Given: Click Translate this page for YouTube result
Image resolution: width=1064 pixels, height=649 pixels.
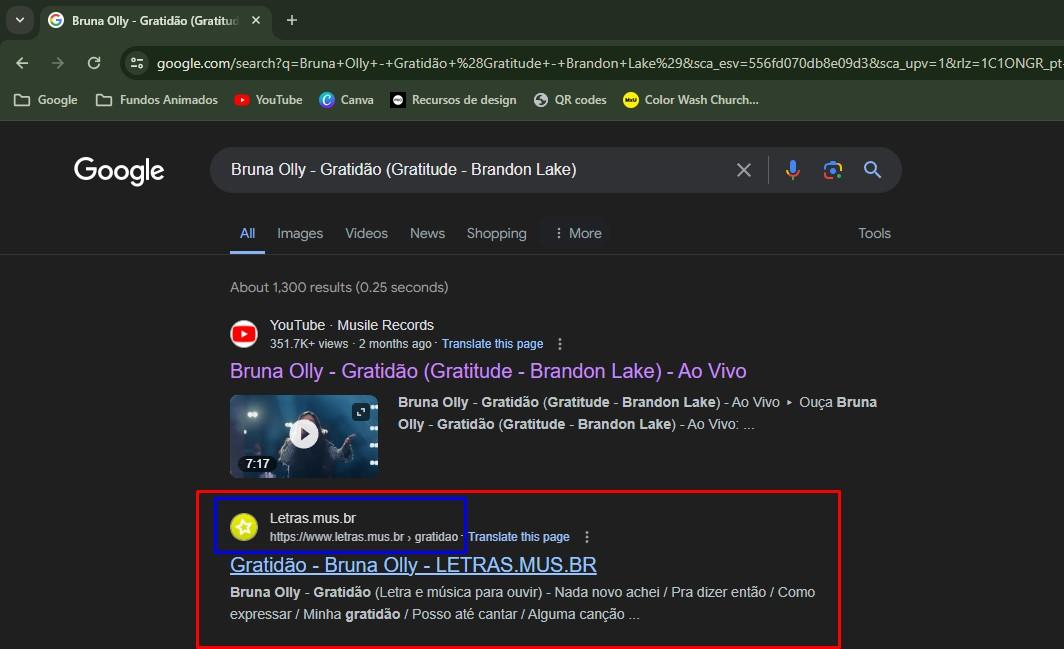Looking at the screenshot, I should [x=493, y=344].
